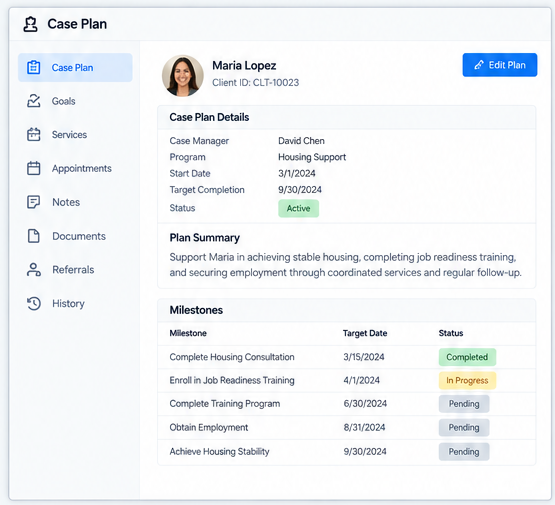This screenshot has height=505, width=555.
Task: Click the Completed status badge
Action: 467,357
